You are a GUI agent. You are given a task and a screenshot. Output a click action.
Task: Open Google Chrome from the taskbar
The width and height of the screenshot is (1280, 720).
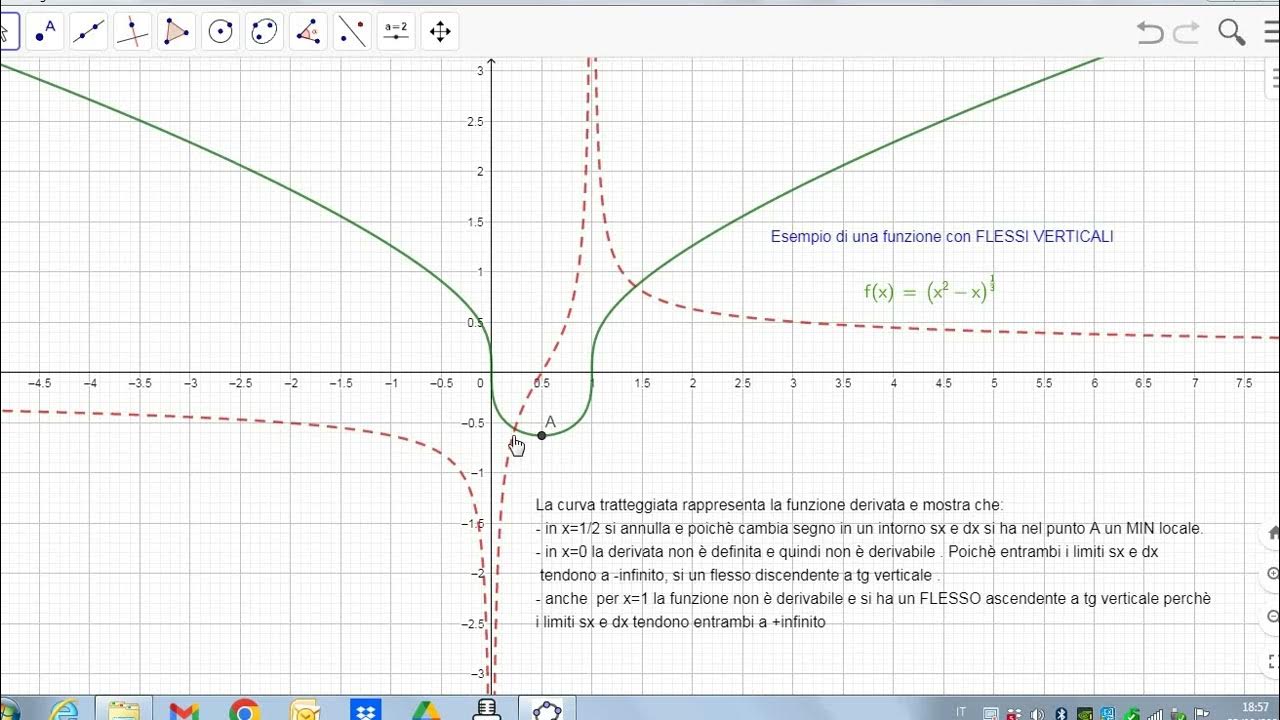point(244,709)
